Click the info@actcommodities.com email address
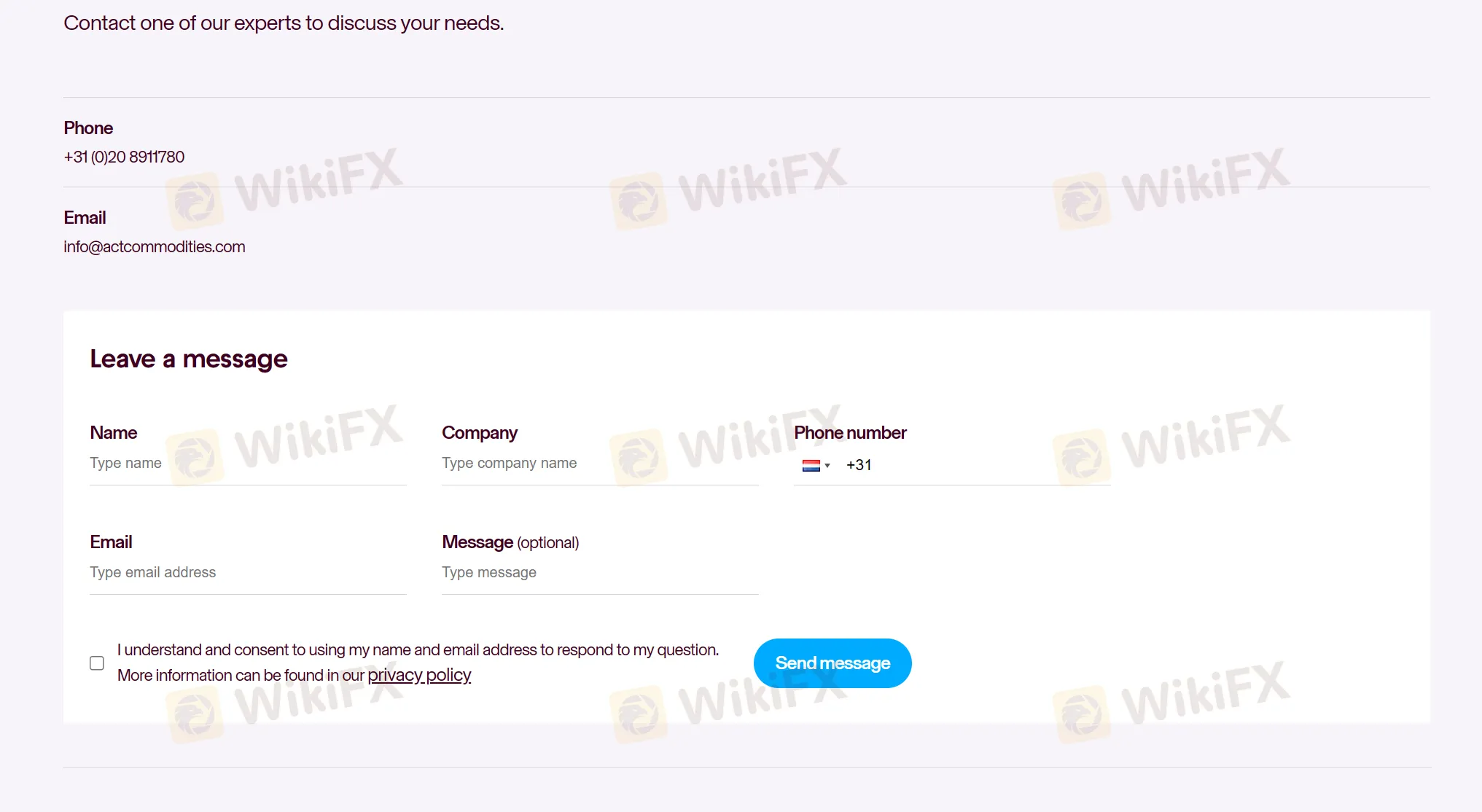This screenshot has width=1482, height=812. tap(155, 247)
